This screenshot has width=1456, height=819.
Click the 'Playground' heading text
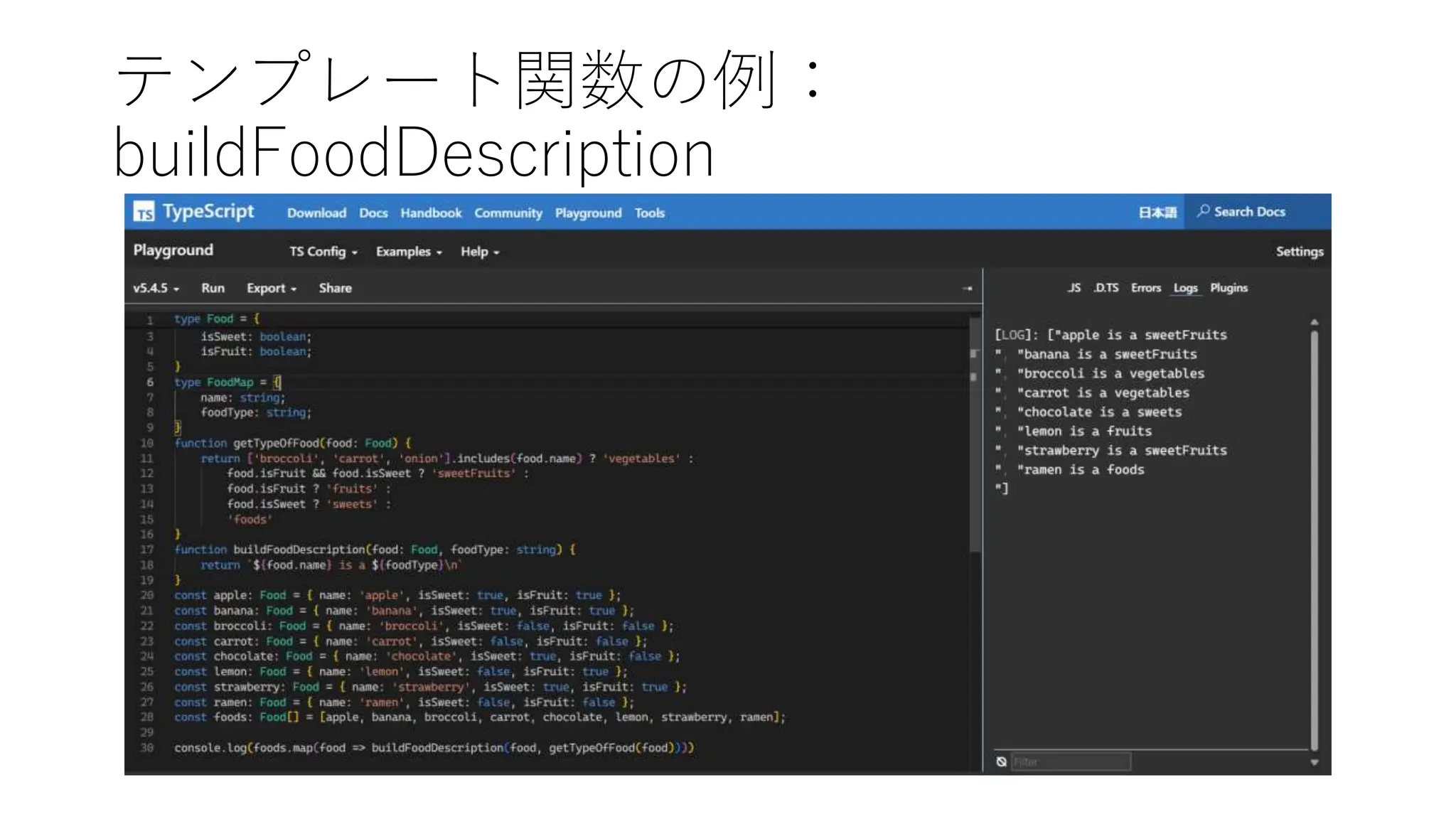point(173,250)
